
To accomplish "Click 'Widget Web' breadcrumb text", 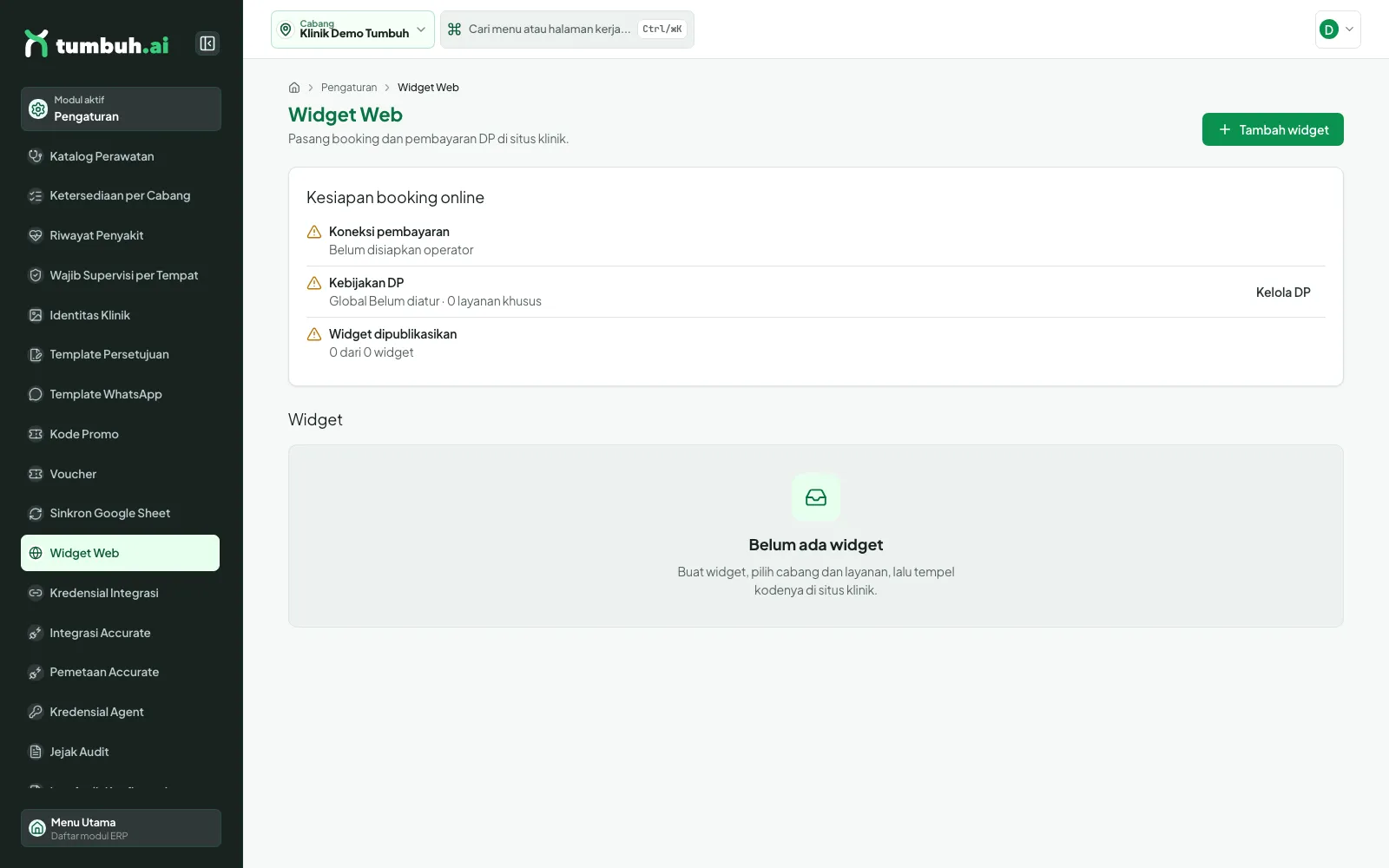I will pos(428,88).
